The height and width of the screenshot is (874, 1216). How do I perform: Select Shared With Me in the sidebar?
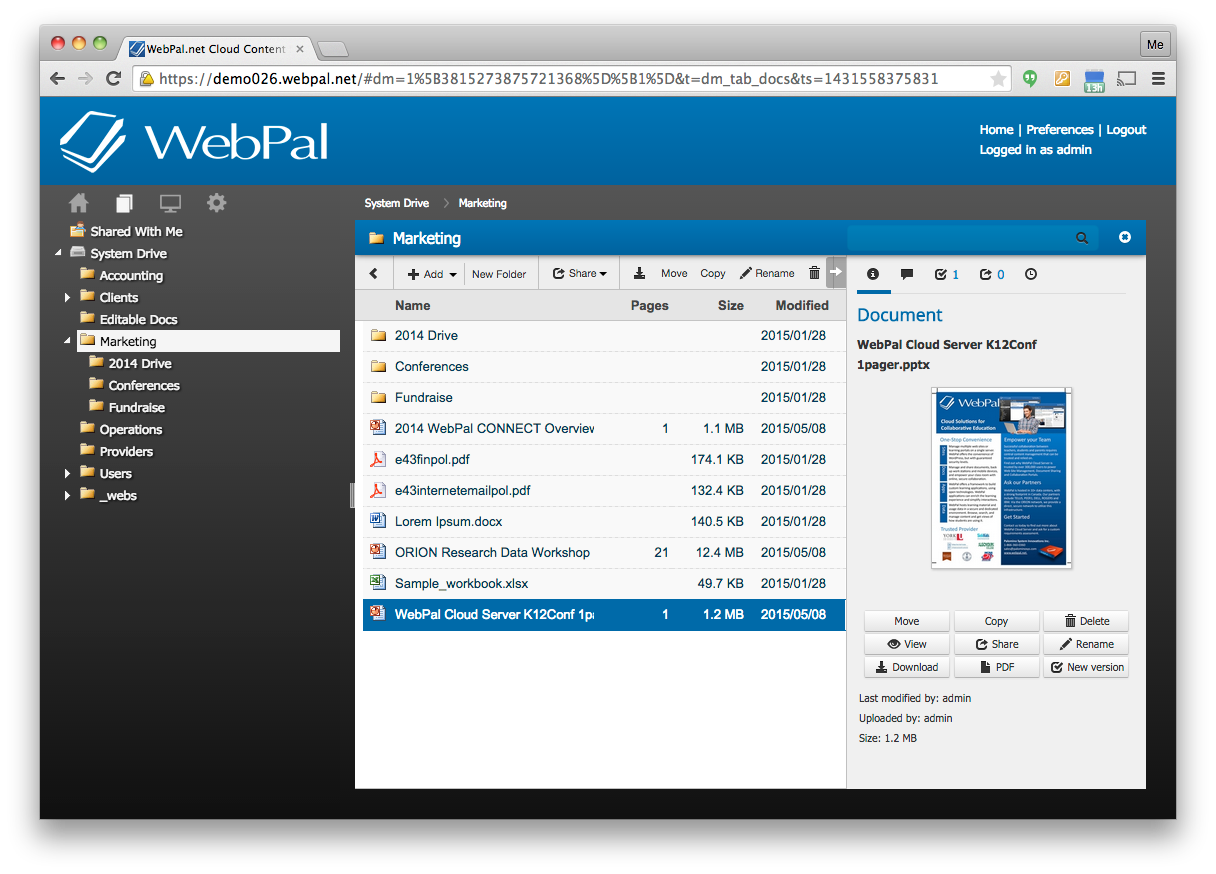(136, 231)
